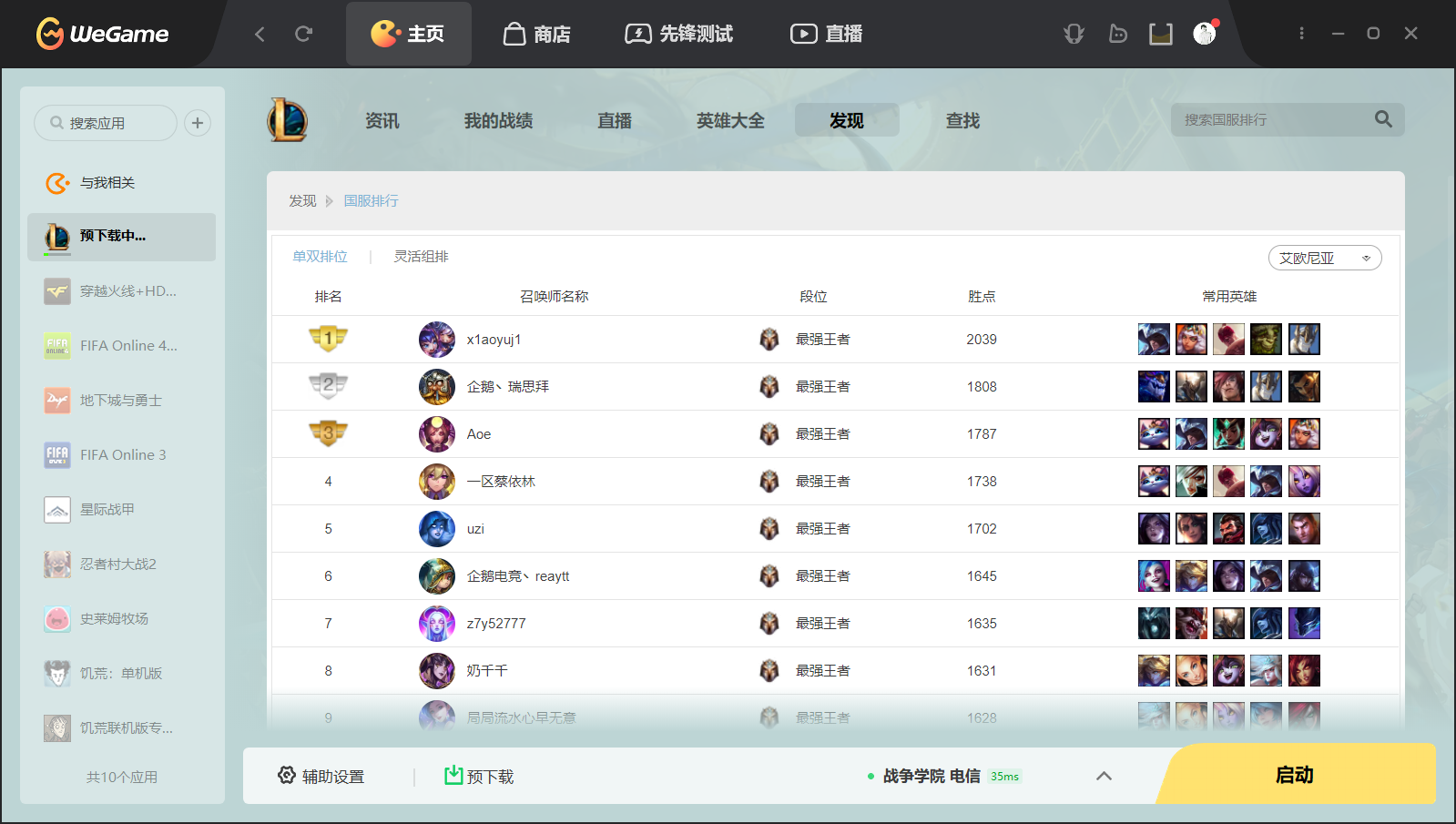Select 忍者村大战2 in the sidebar
The image size is (1456, 824).
(121, 565)
